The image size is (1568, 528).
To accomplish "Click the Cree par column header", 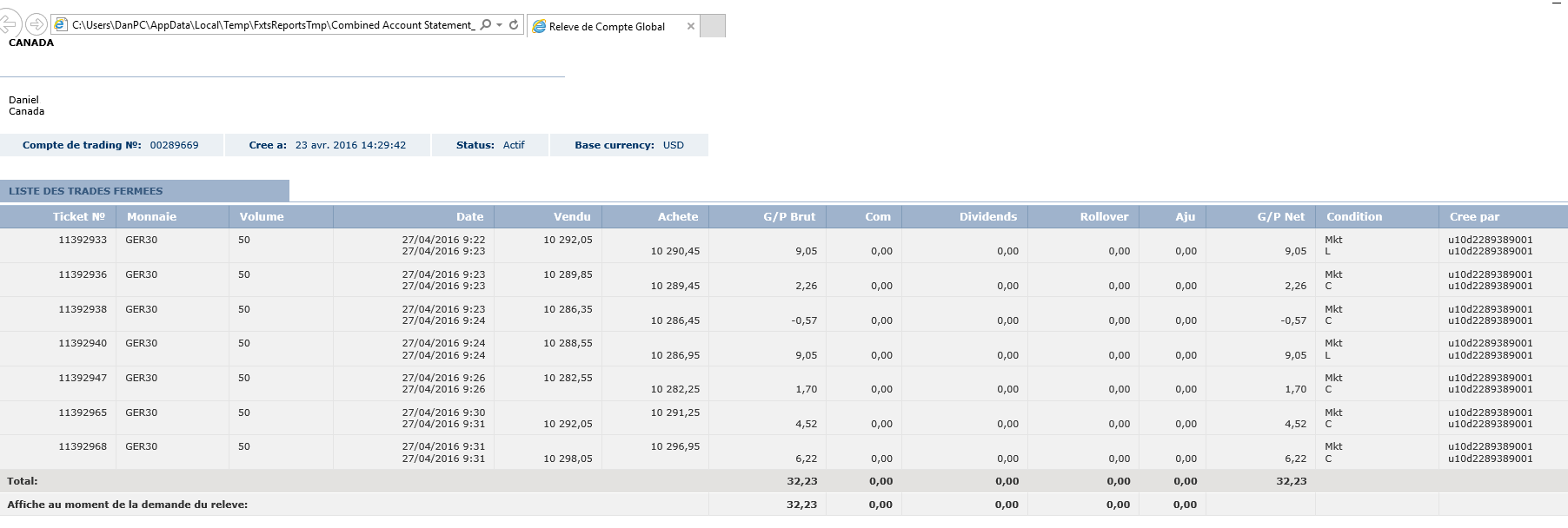I will tap(1474, 217).
